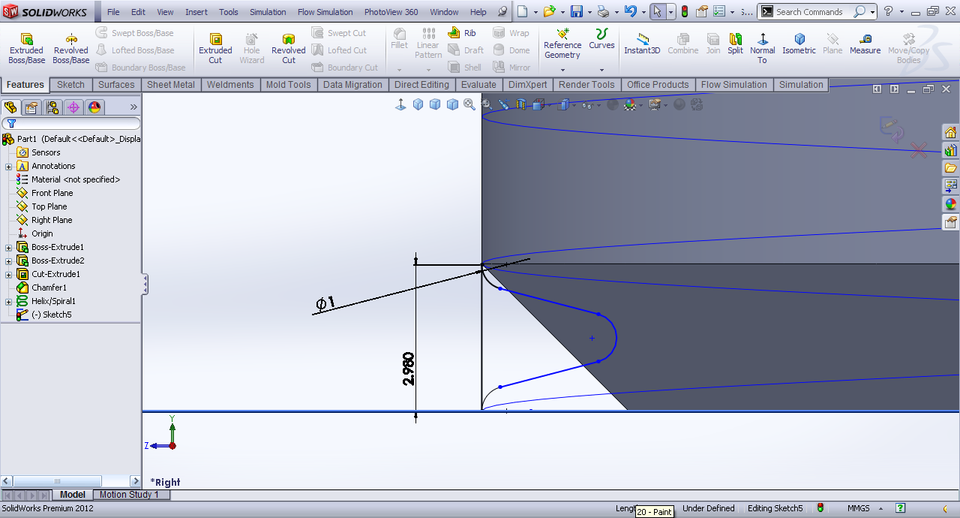The height and width of the screenshot is (518, 960).
Task: Select the Extruded Boss/Base tool
Action: pos(26,48)
